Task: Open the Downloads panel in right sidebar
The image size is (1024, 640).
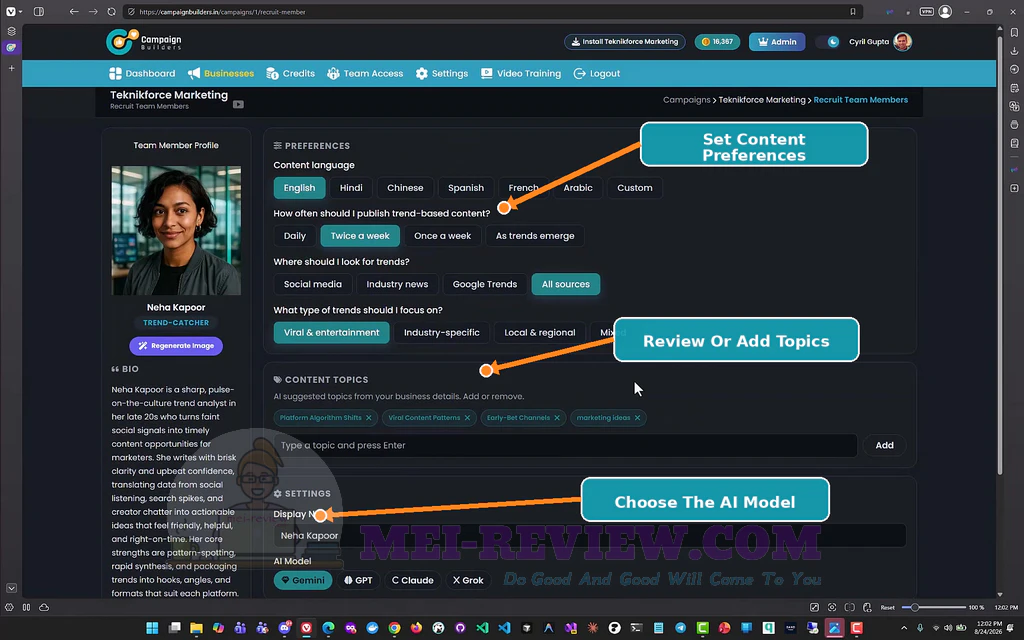Action: [x=1014, y=50]
